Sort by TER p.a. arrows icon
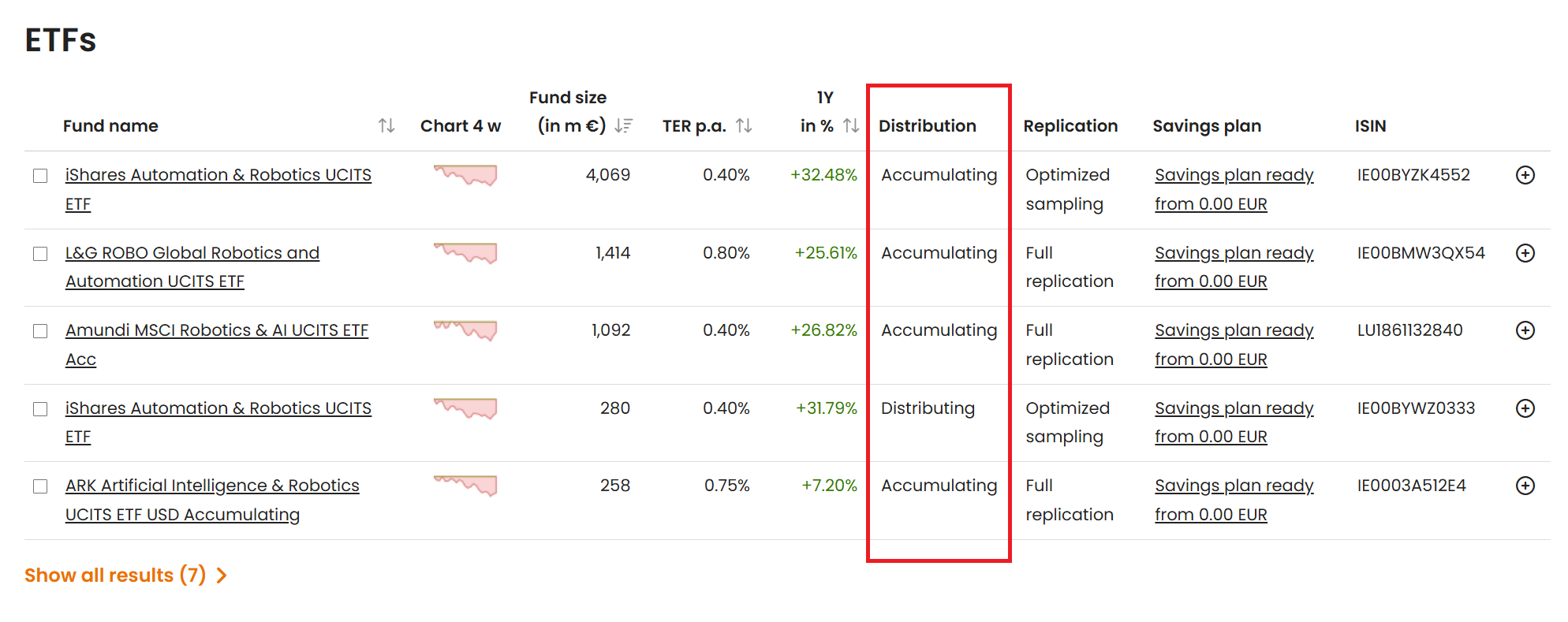This screenshot has height=622, width=1568. (x=744, y=126)
